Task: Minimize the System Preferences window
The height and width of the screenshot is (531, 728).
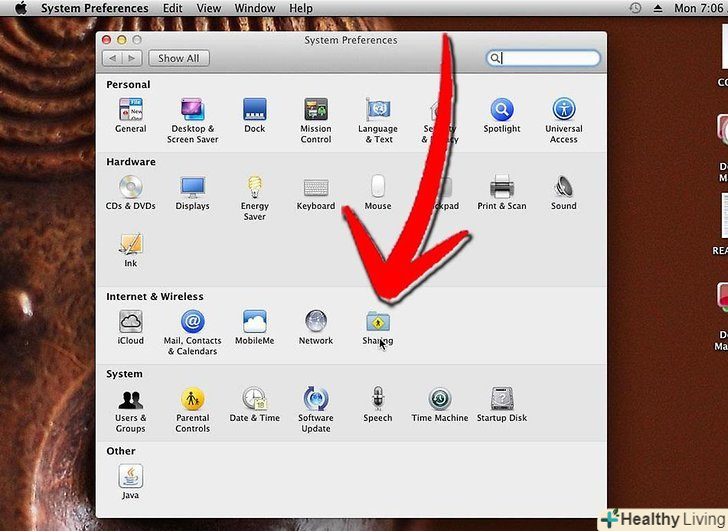Action: (122, 40)
